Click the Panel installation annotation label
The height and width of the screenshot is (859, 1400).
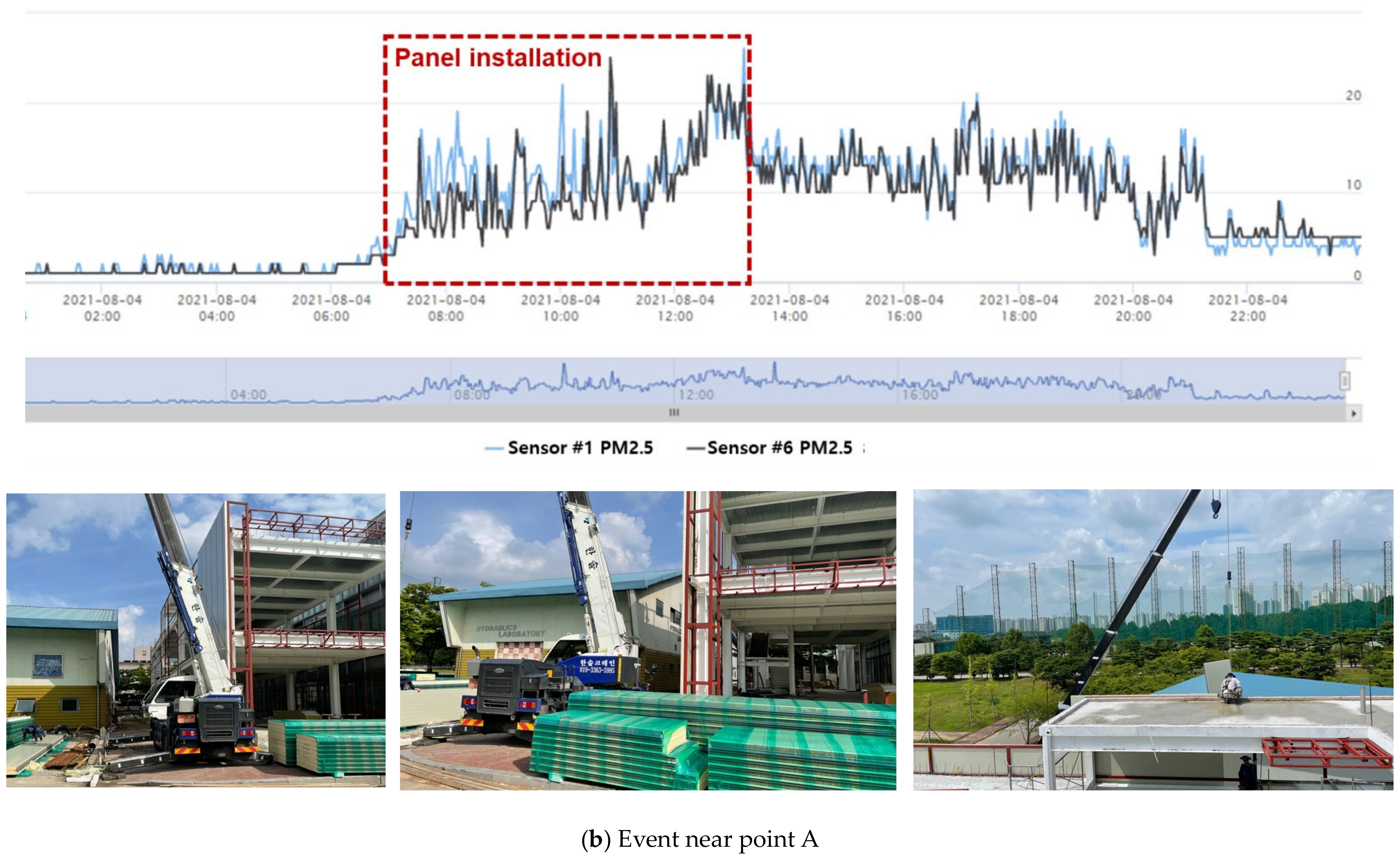tap(498, 58)
